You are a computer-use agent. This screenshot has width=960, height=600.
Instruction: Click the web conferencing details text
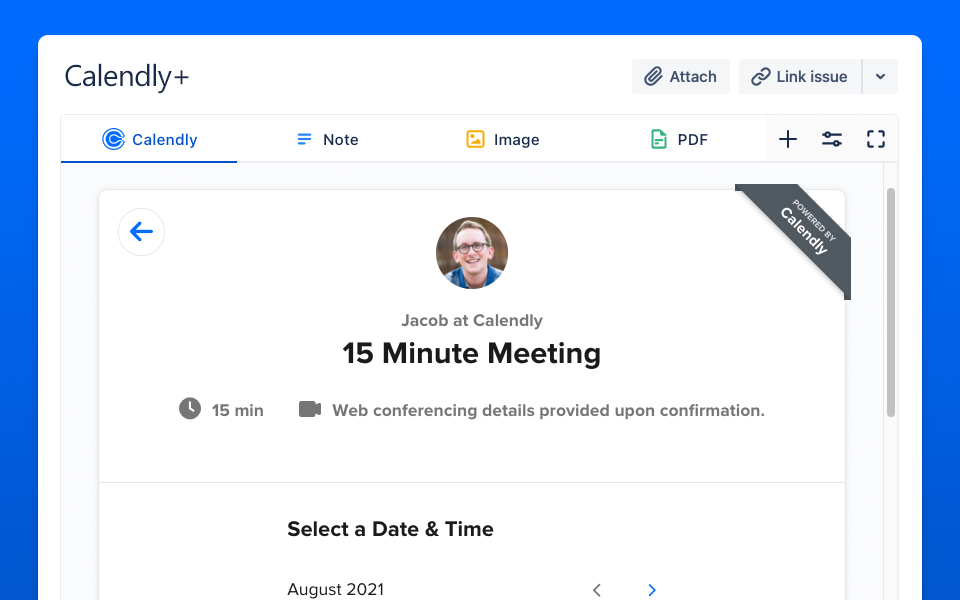(x=549, y=410)
